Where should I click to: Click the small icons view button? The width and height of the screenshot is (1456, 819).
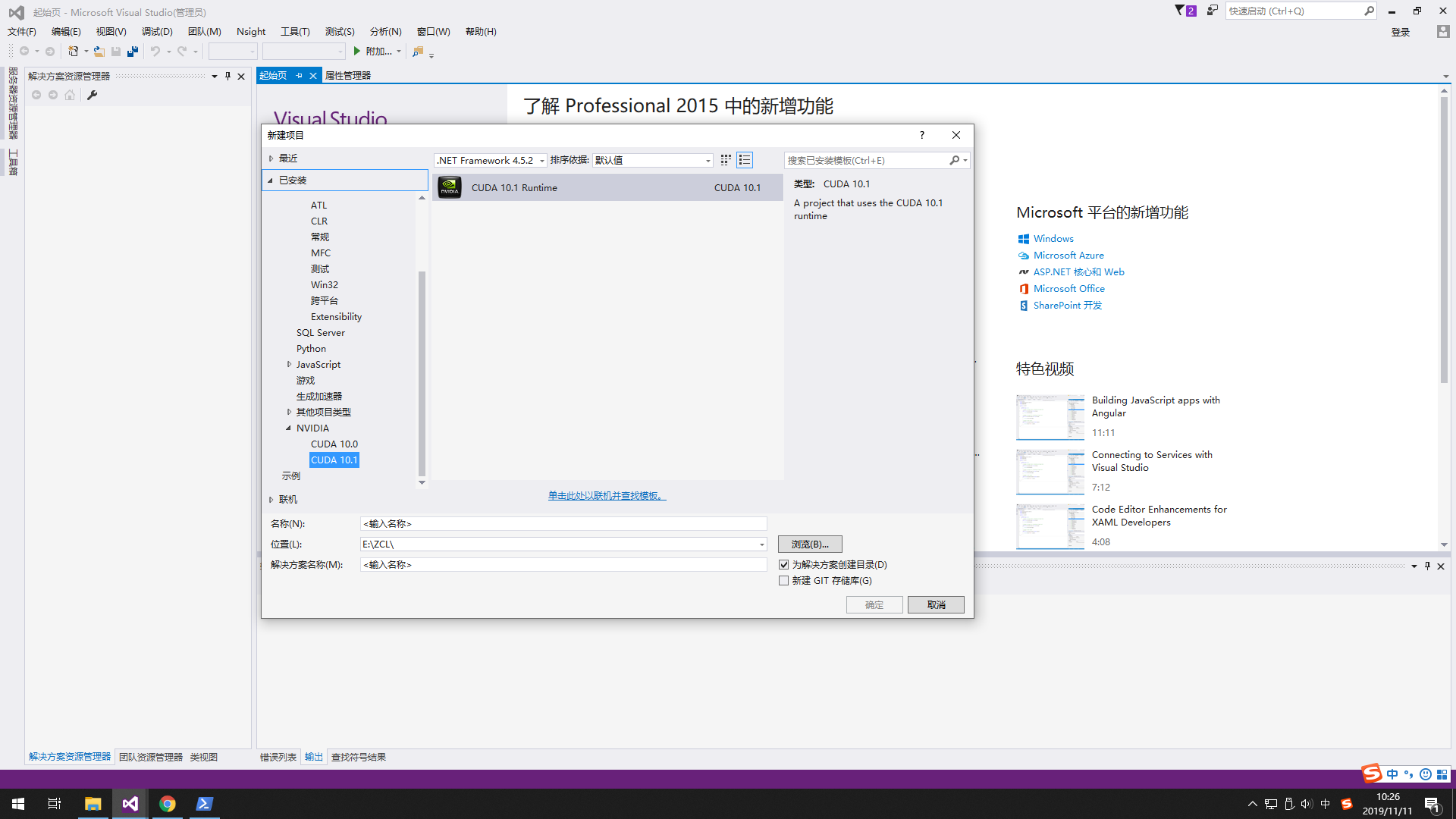point(726,160)
